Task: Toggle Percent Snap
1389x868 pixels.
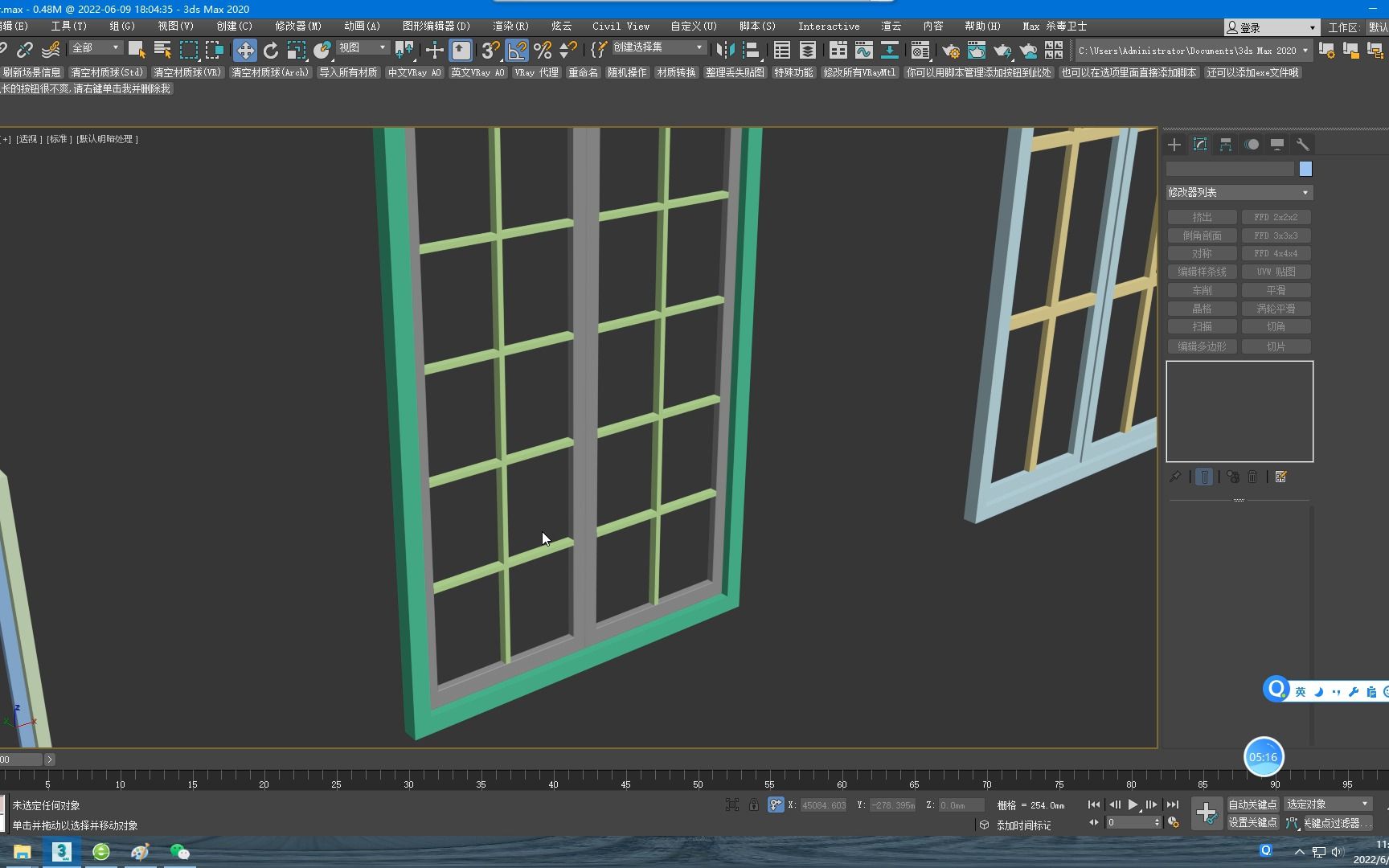Action: click(x=543, y=51)
